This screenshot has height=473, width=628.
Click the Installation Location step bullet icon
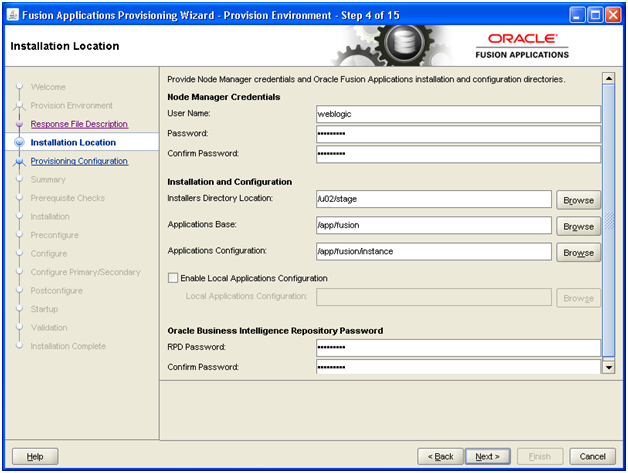pyautogui.click(x=19, y=142)
